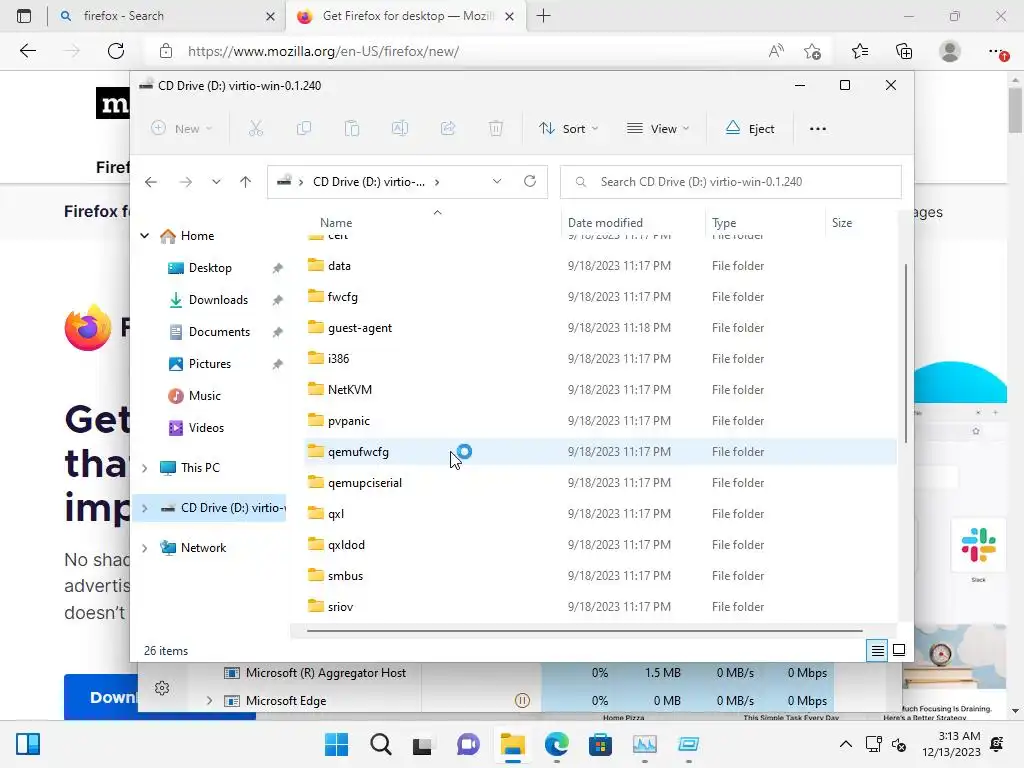Sort by the Size column header

point(842,223)
